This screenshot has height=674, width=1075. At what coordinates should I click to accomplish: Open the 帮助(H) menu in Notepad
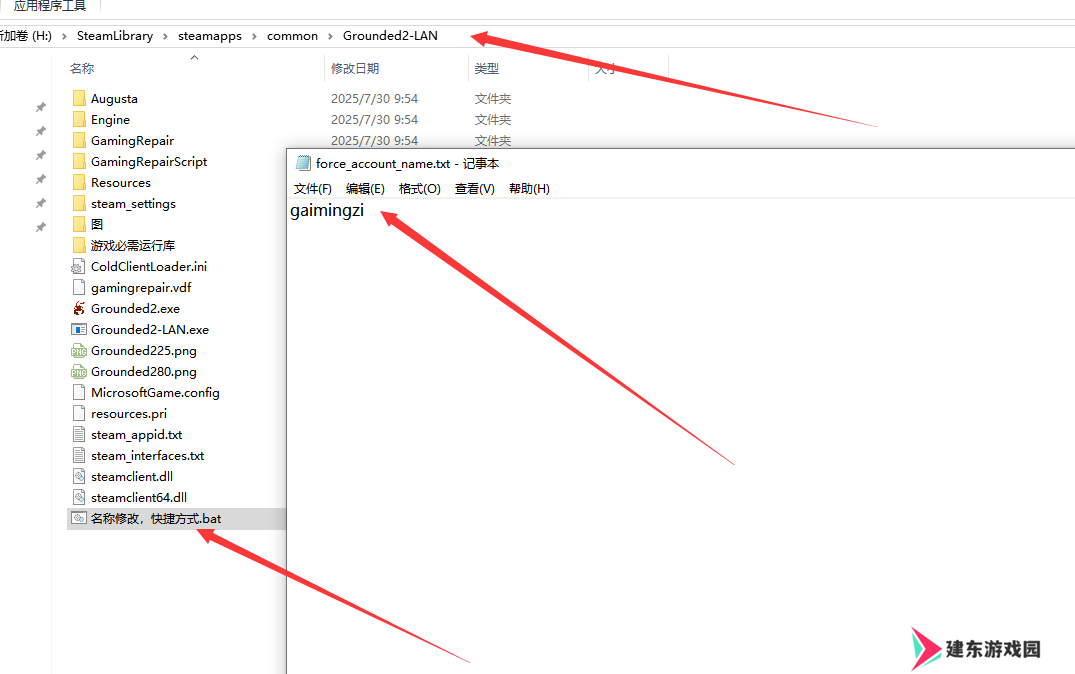pyautogui.click(x=529, y=189)
